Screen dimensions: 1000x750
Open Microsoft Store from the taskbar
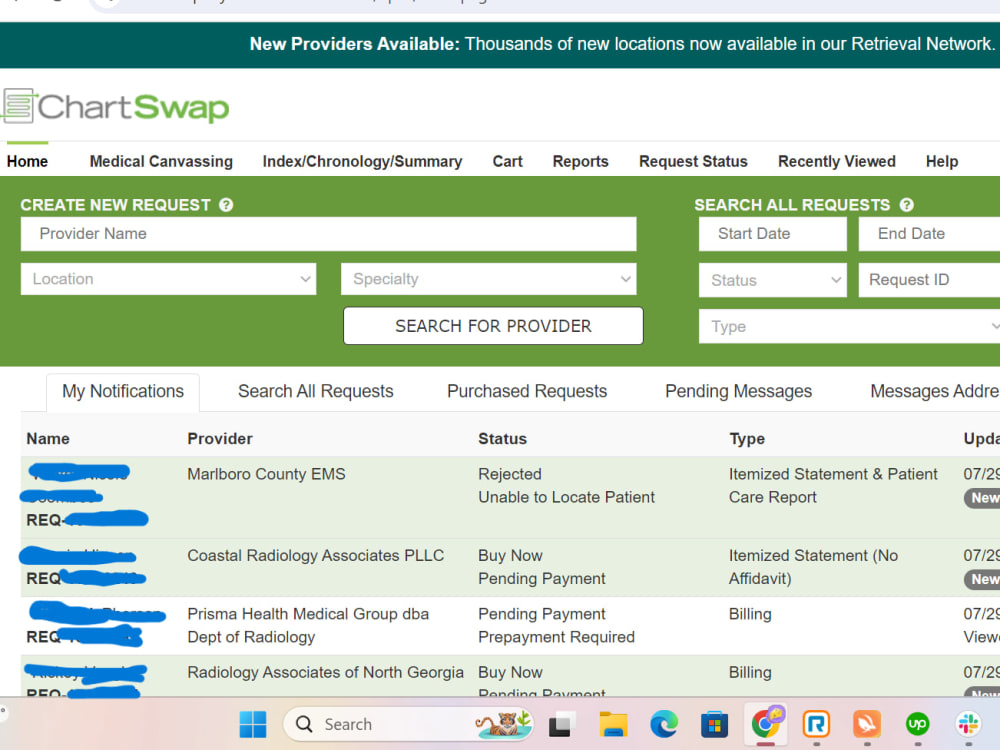[714, 724]
